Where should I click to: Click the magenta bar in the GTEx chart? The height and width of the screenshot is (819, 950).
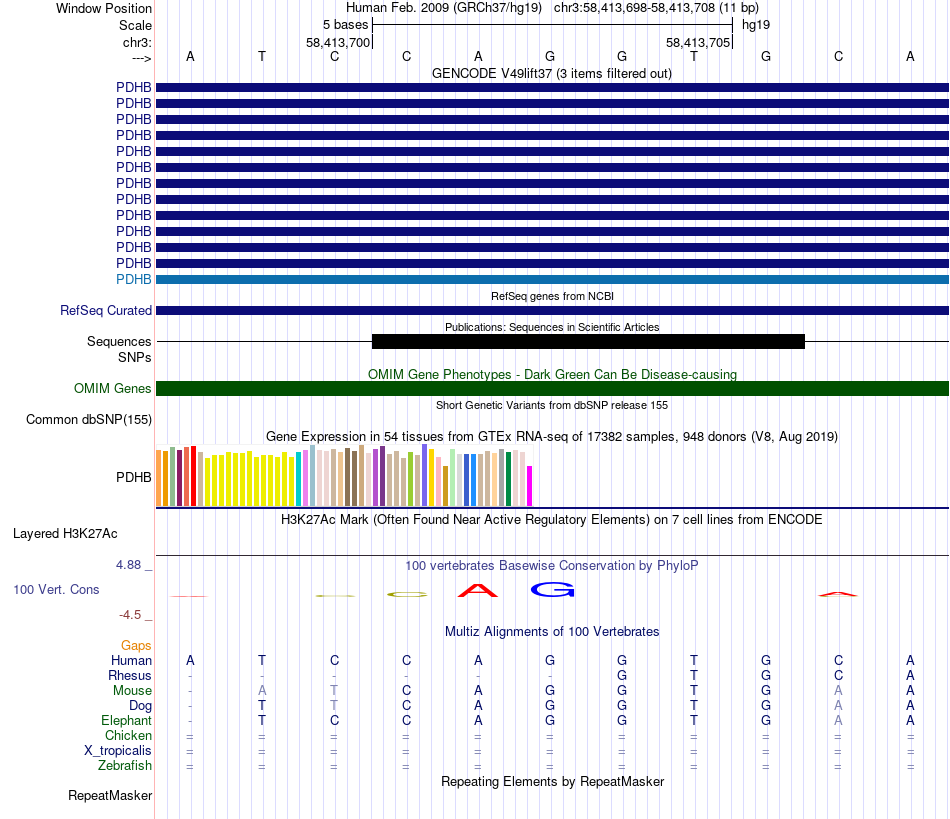530,486
